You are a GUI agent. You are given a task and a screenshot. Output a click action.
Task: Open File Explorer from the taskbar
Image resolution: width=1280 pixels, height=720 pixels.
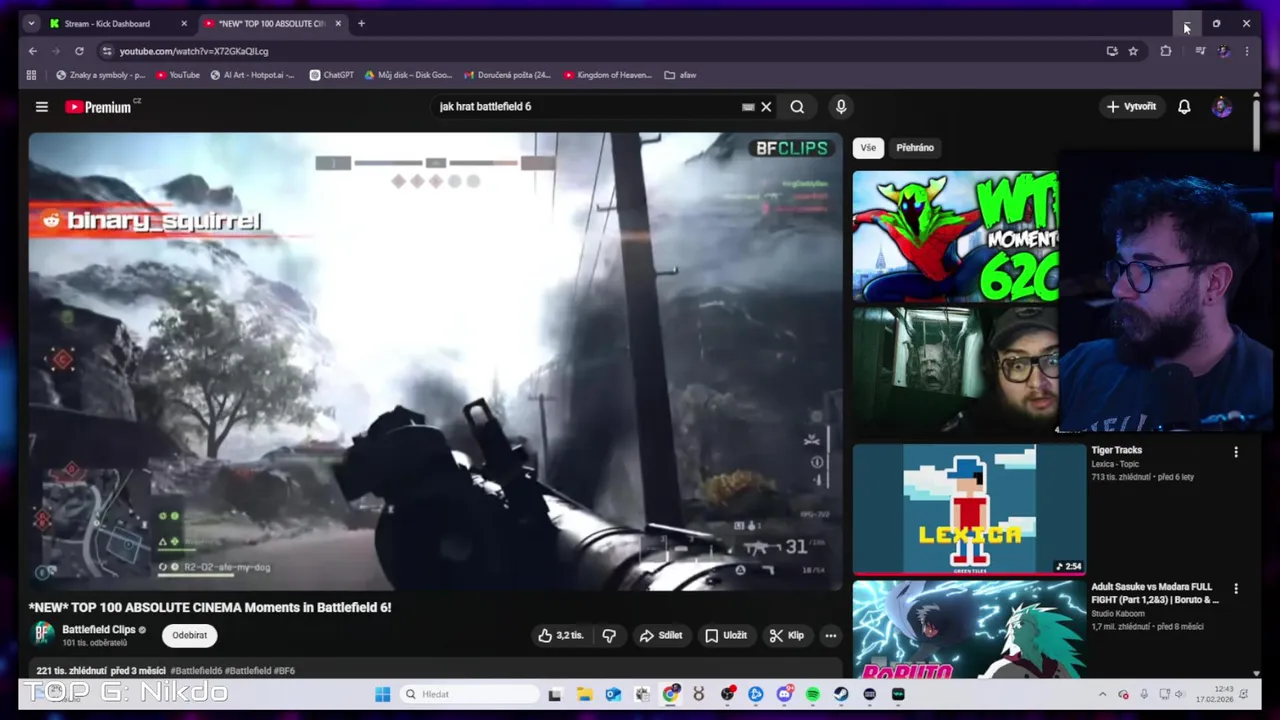584,694
